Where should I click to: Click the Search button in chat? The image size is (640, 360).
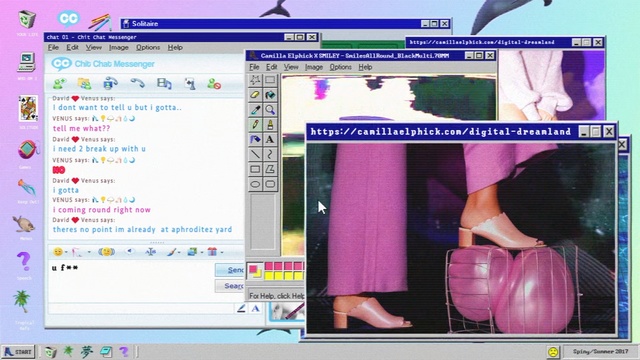230,286
